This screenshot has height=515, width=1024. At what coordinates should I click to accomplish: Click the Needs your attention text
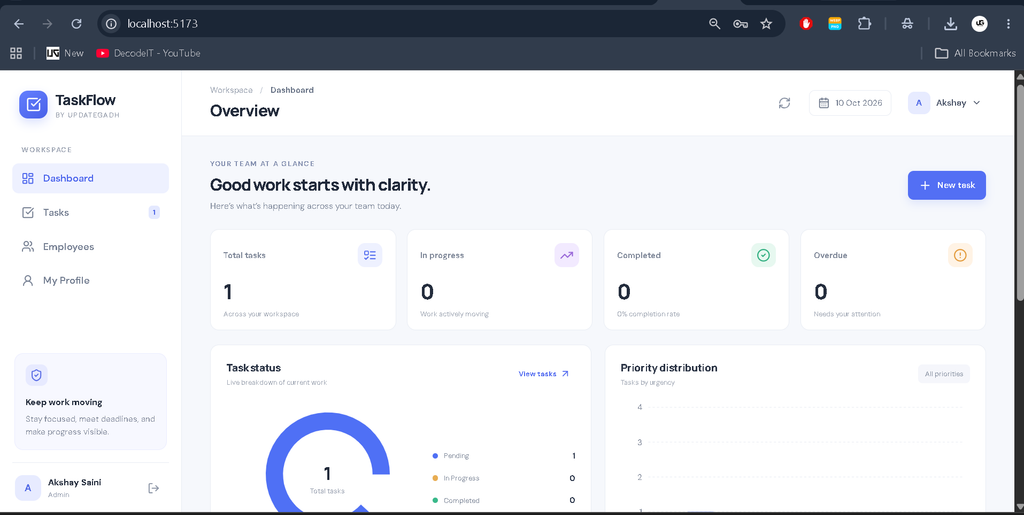pyautogui.click(x=846, y=314)
